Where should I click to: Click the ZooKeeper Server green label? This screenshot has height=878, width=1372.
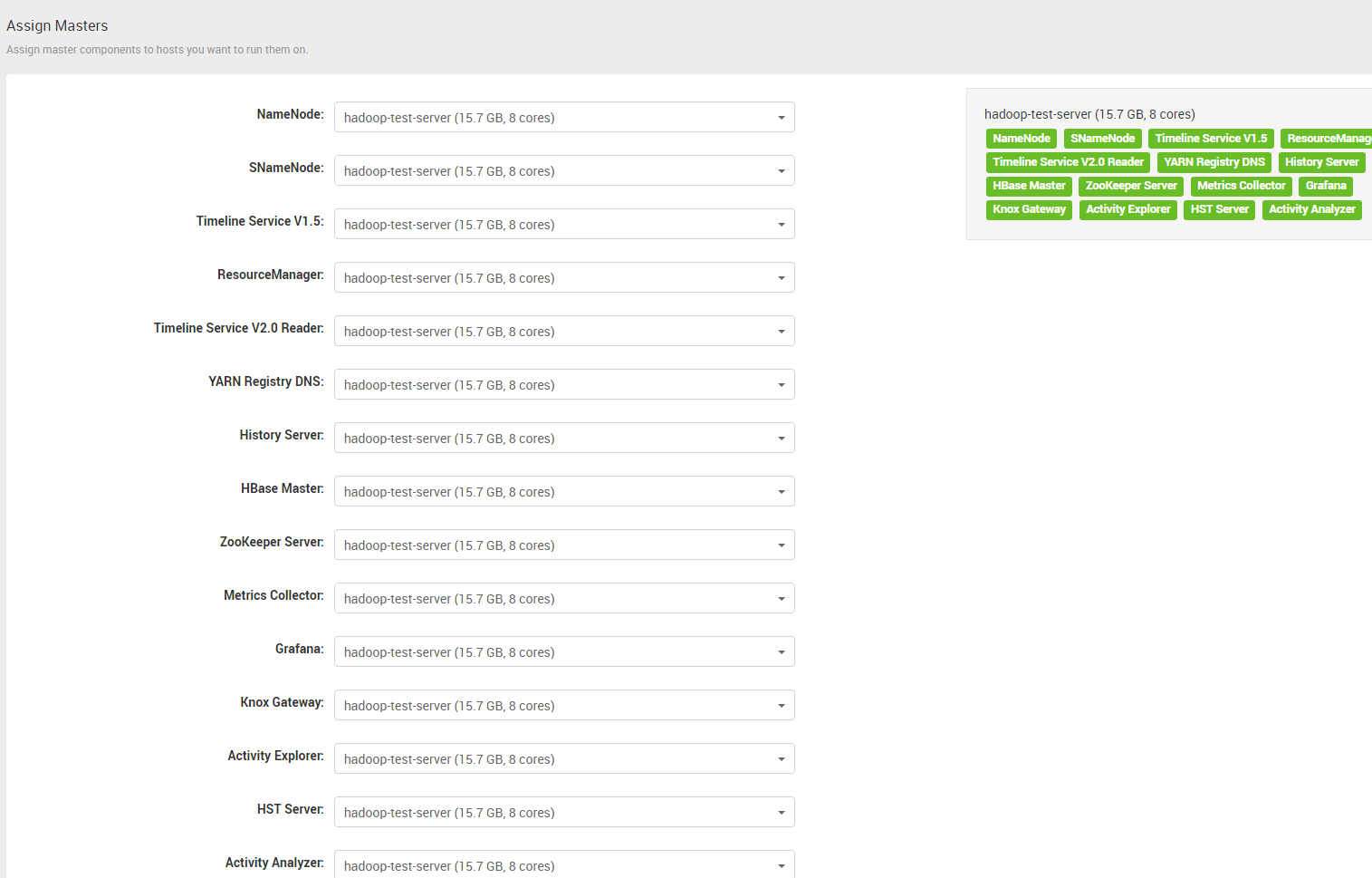click(1131, 186)
